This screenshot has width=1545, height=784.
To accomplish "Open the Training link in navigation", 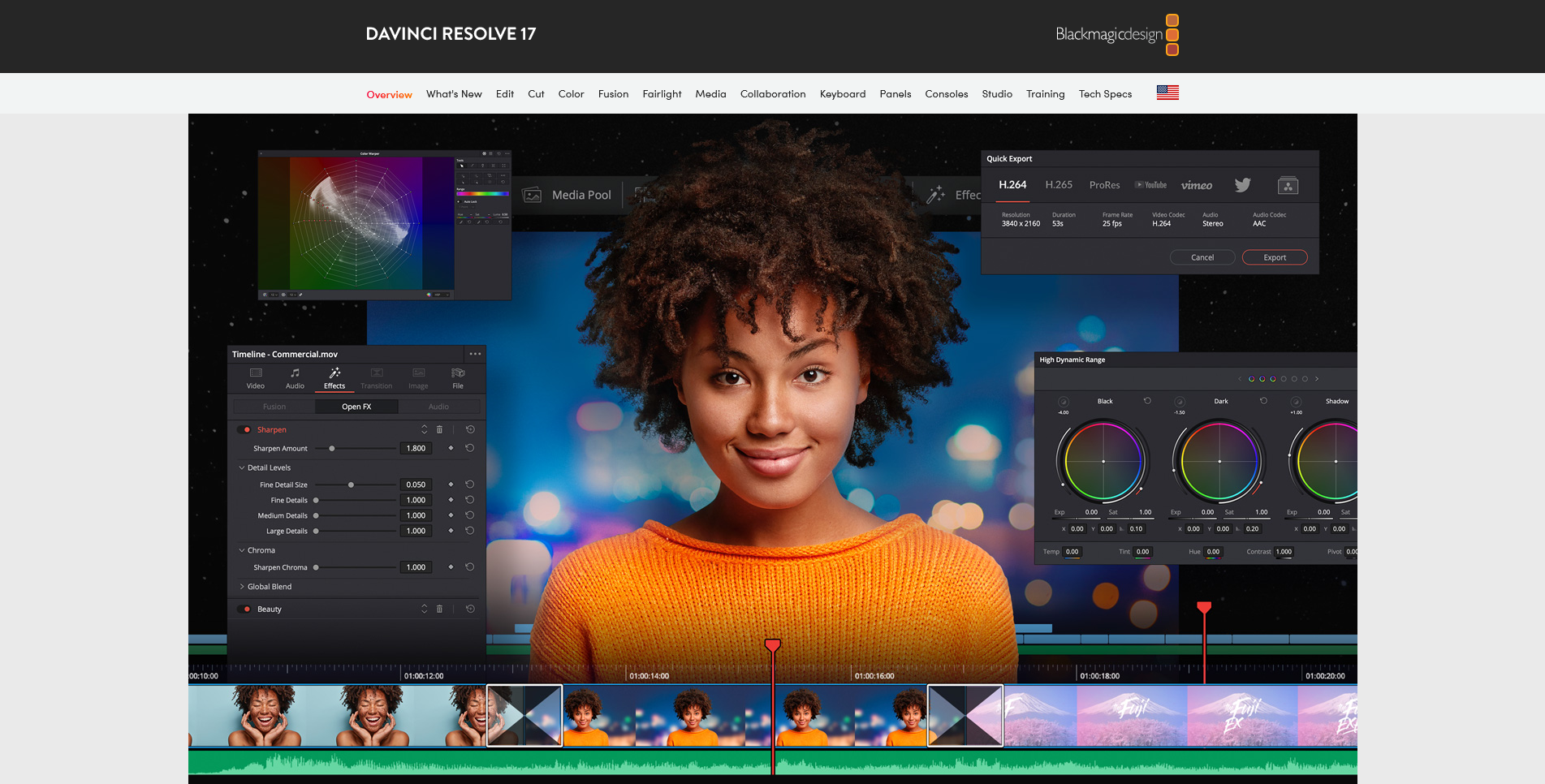I will 1045,94.
